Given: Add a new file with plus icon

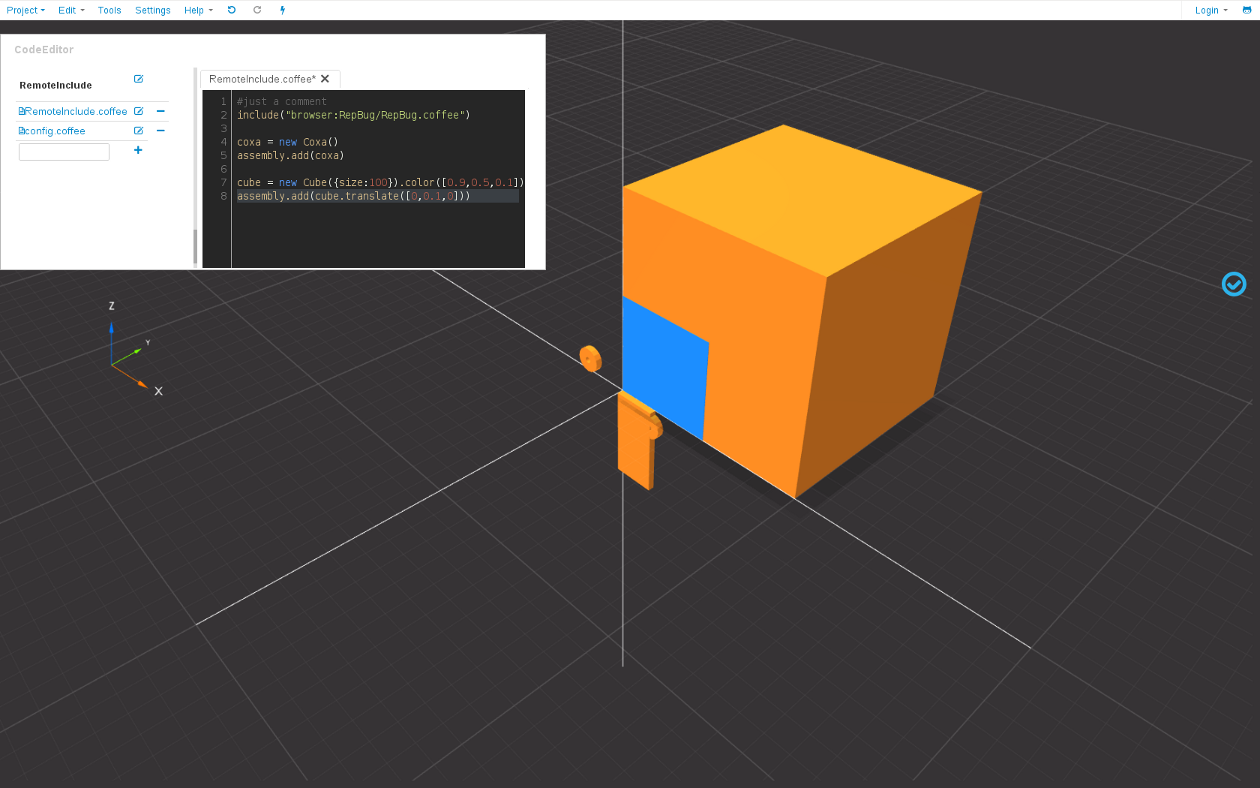Looking at the screenshot, I should click(x=138, y=150).
